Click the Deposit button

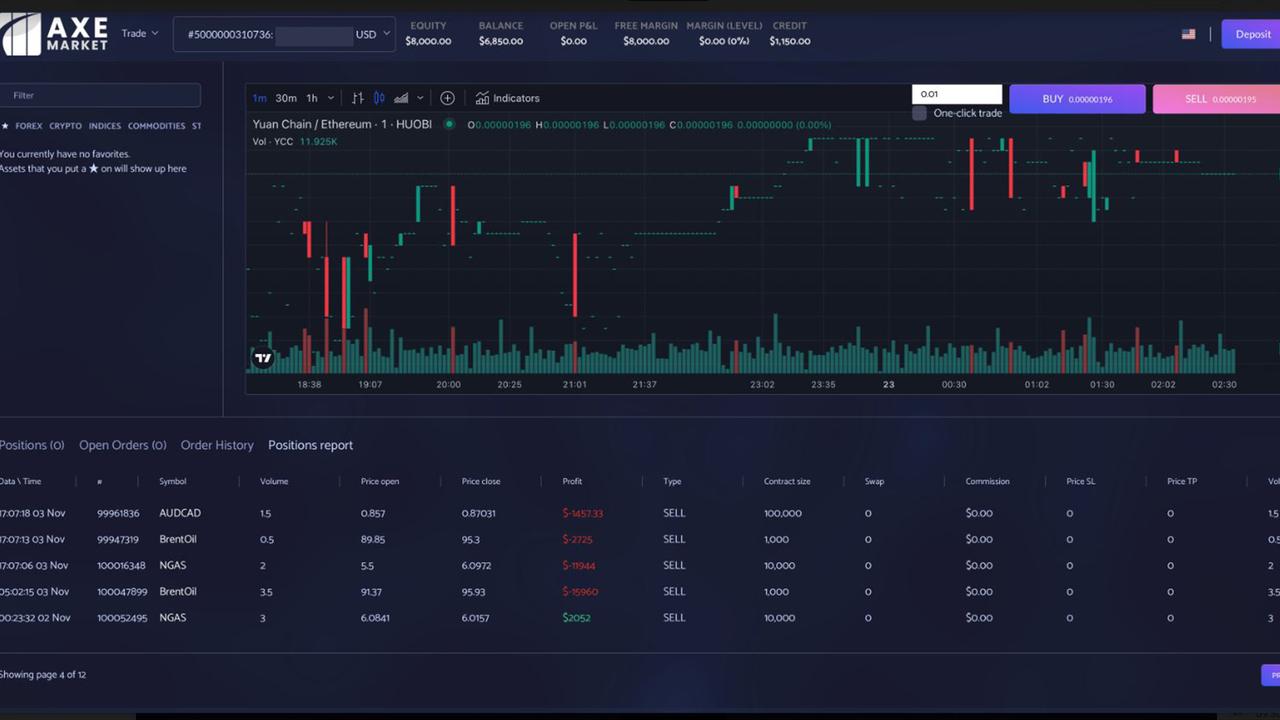1251,34
